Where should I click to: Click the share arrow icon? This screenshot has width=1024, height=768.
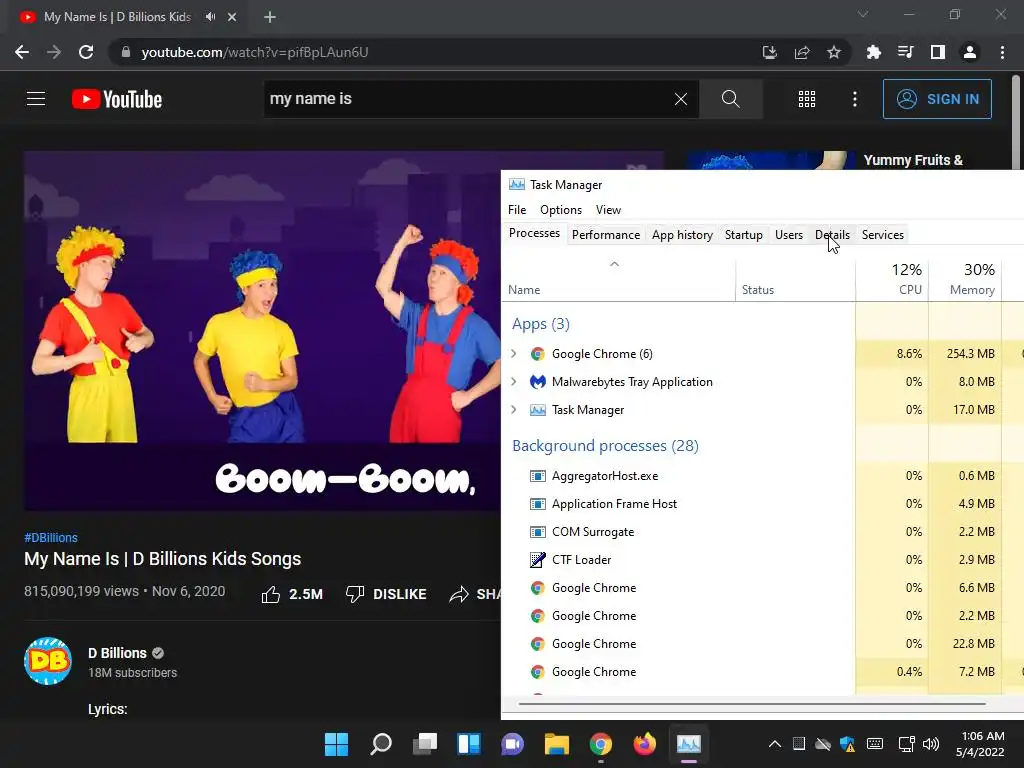(459, 594)
